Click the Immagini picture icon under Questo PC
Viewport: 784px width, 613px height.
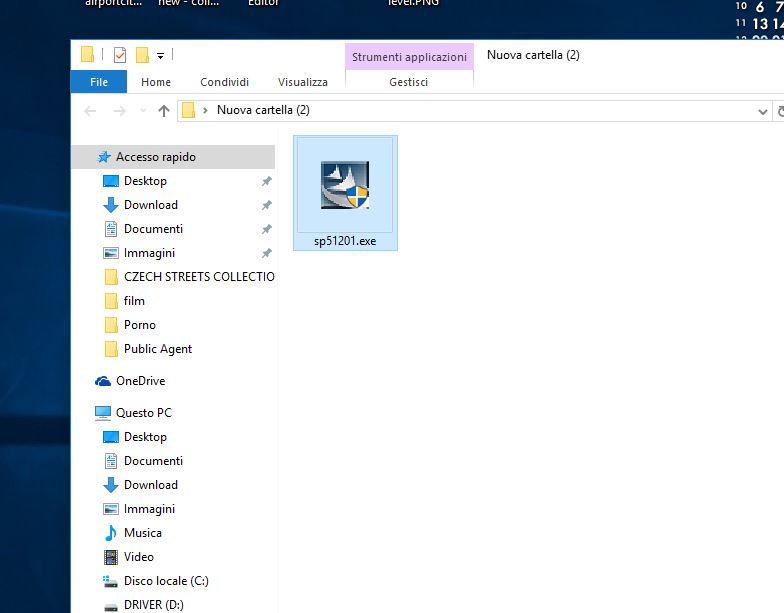(x=110, y=509)
